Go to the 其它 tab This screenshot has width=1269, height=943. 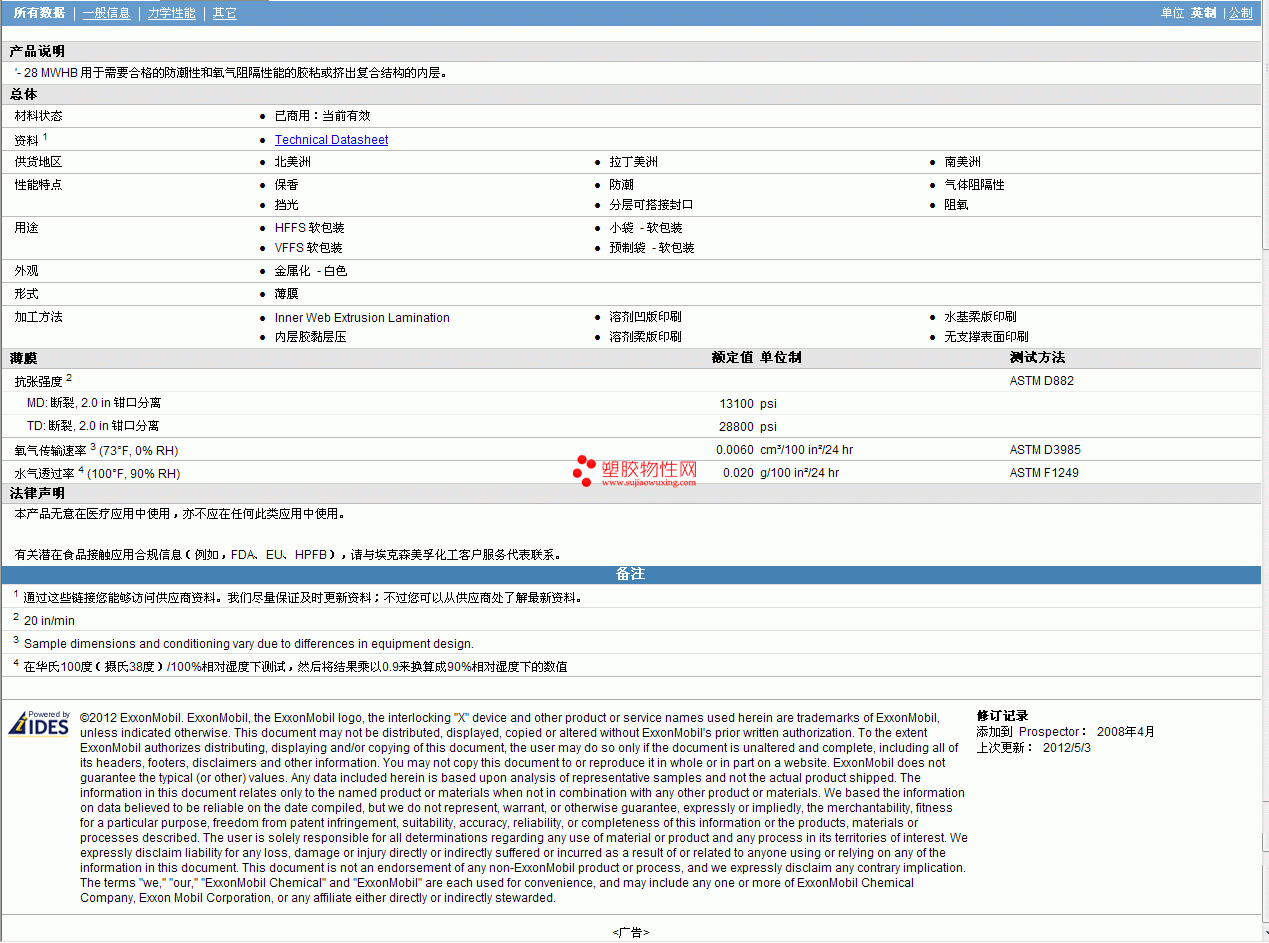coord(225,13)
